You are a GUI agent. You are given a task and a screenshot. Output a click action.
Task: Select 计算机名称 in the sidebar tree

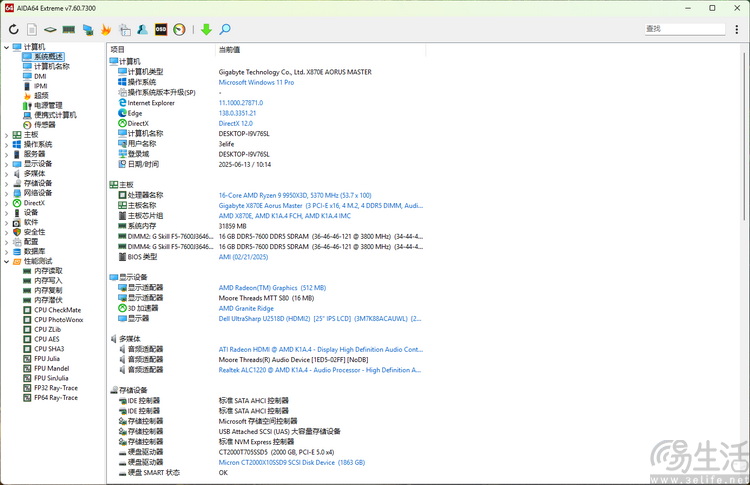[x=46, y=66]
